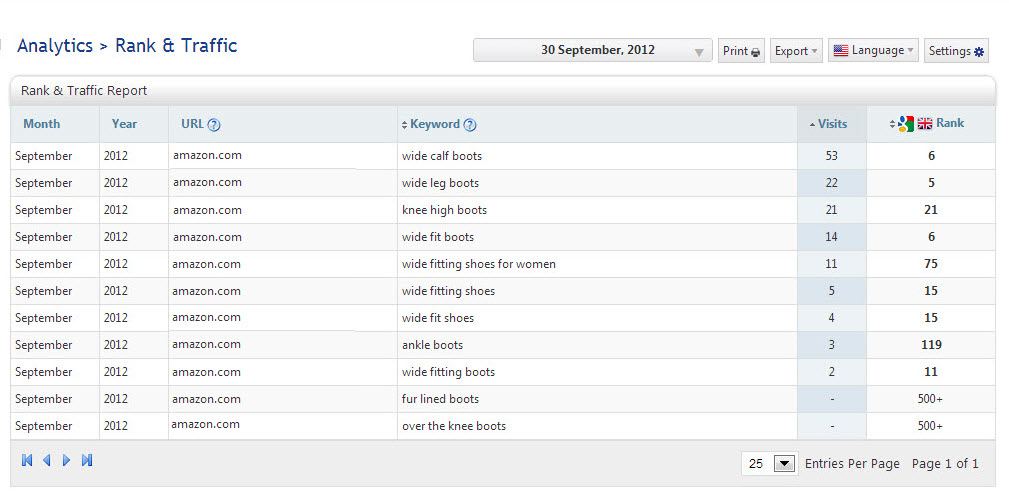Open the entries per page dropdown
Image resolution: width=1009 pixels, height=491 pixels.
784,464
